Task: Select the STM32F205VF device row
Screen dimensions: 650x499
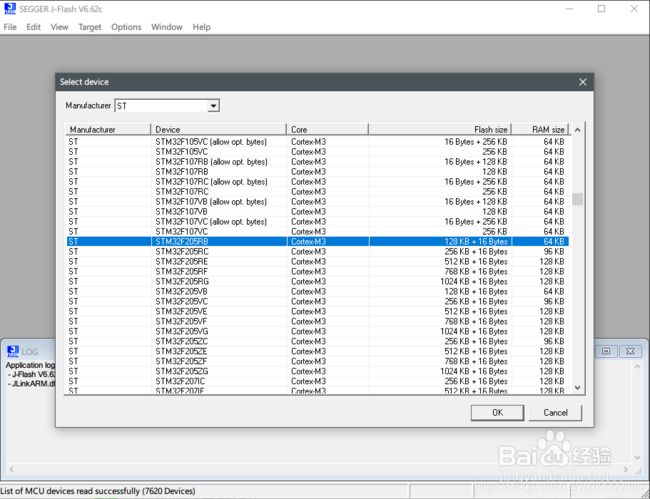Action: pyautogui.click(x=318, y=321)
